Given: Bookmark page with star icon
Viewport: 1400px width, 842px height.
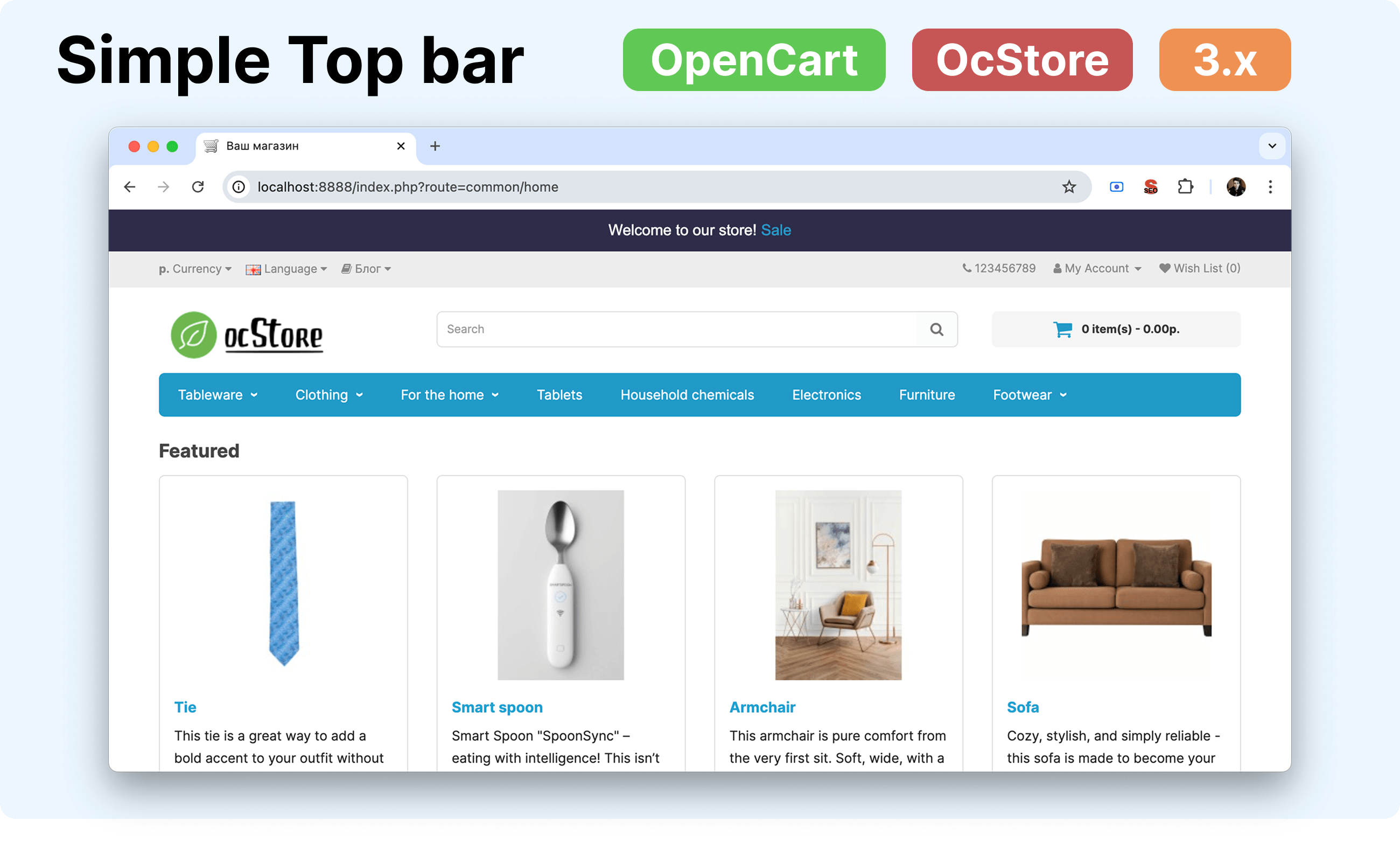Looking at the screenshot, I should coord(1068,187).
